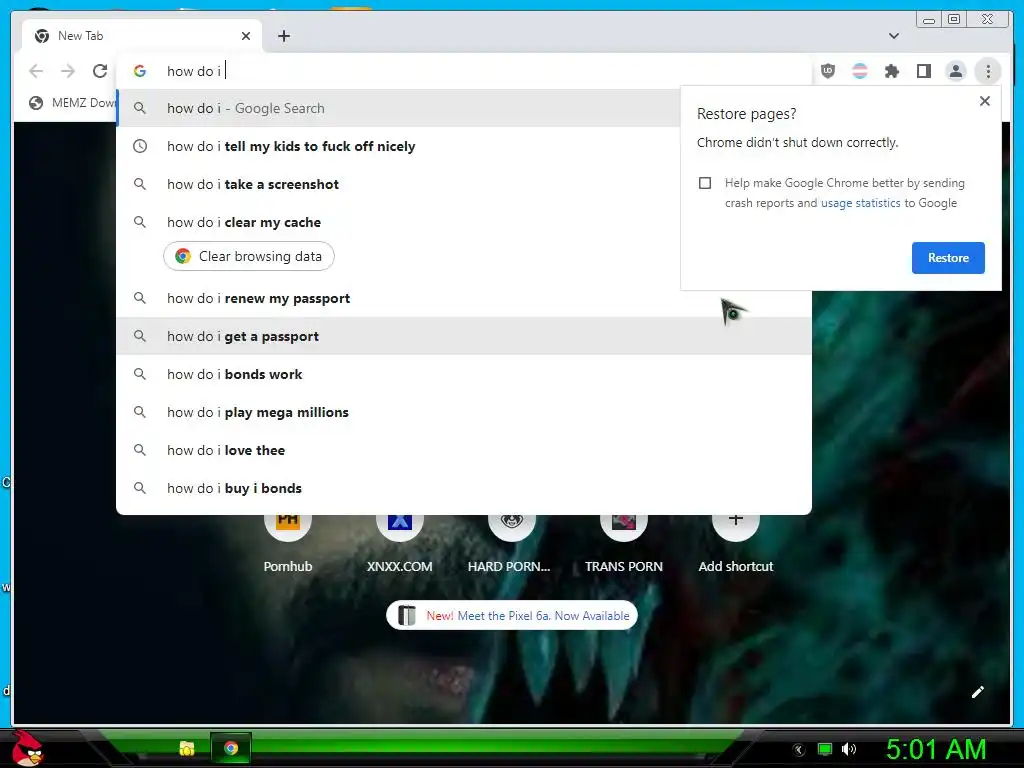
Task: Open the file explorer taskbar icon
Action: click(x=187, y=748)
